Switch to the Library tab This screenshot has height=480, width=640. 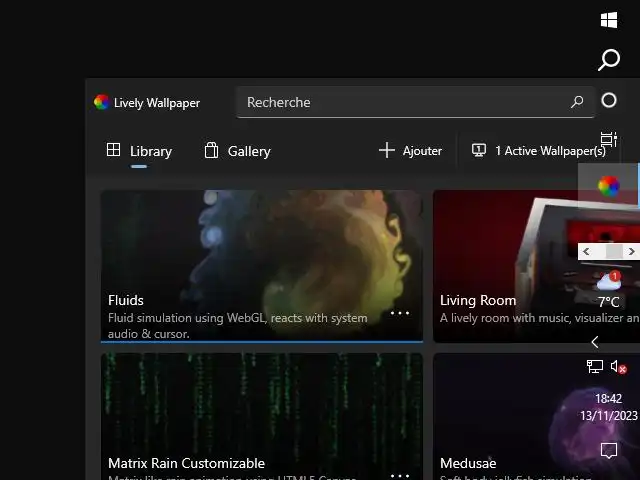point(139,151)
